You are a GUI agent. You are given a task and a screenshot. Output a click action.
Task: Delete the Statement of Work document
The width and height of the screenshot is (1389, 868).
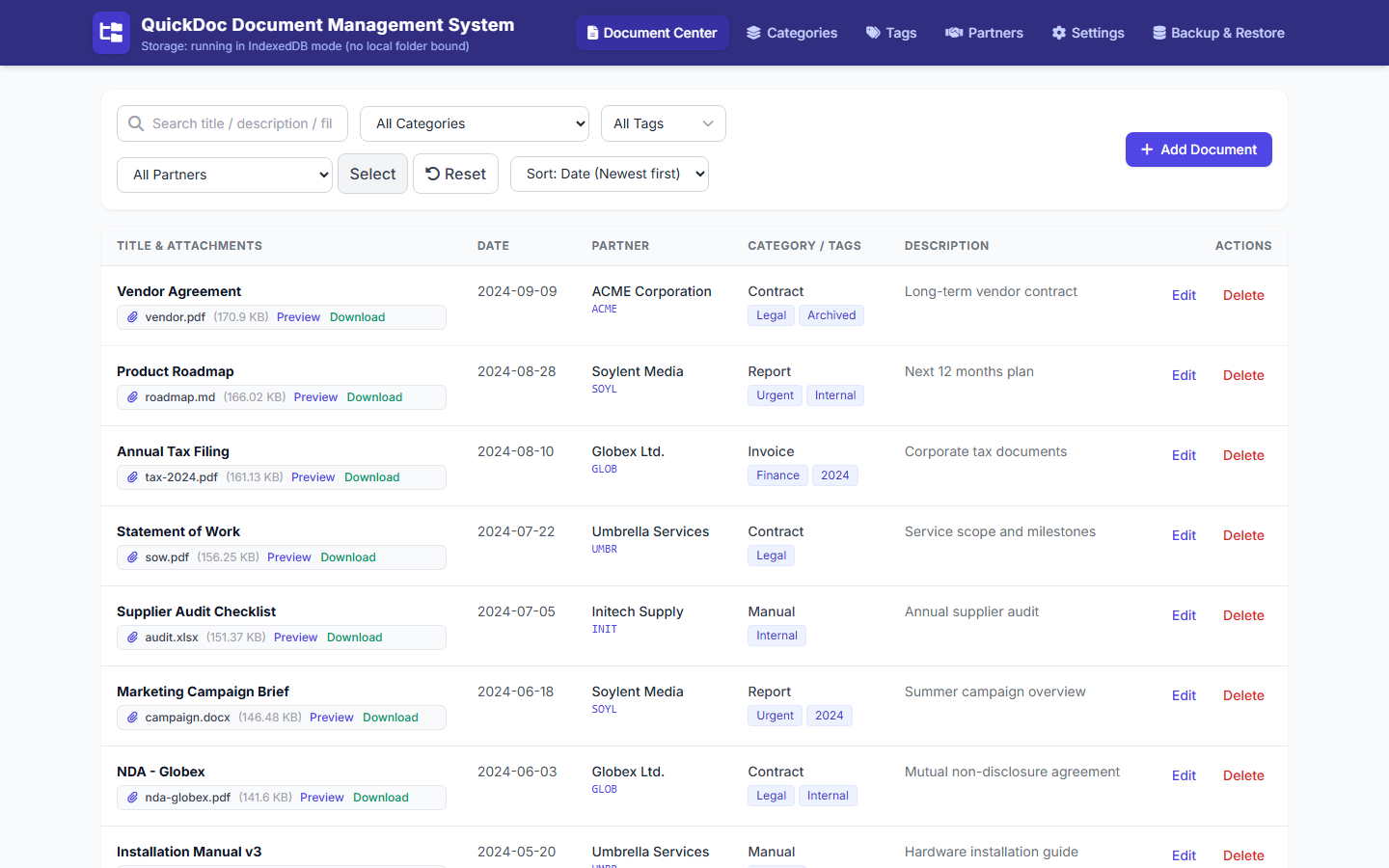[x=1243, y=535]
